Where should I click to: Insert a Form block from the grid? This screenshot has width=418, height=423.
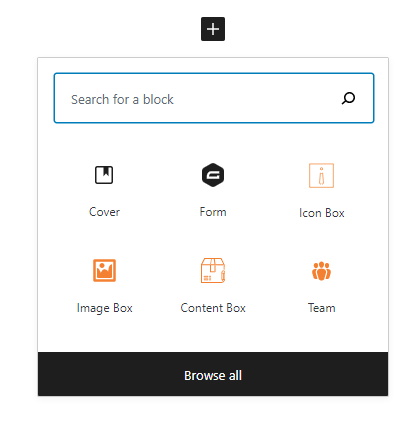pyautogui.click(x=213, y=190)
